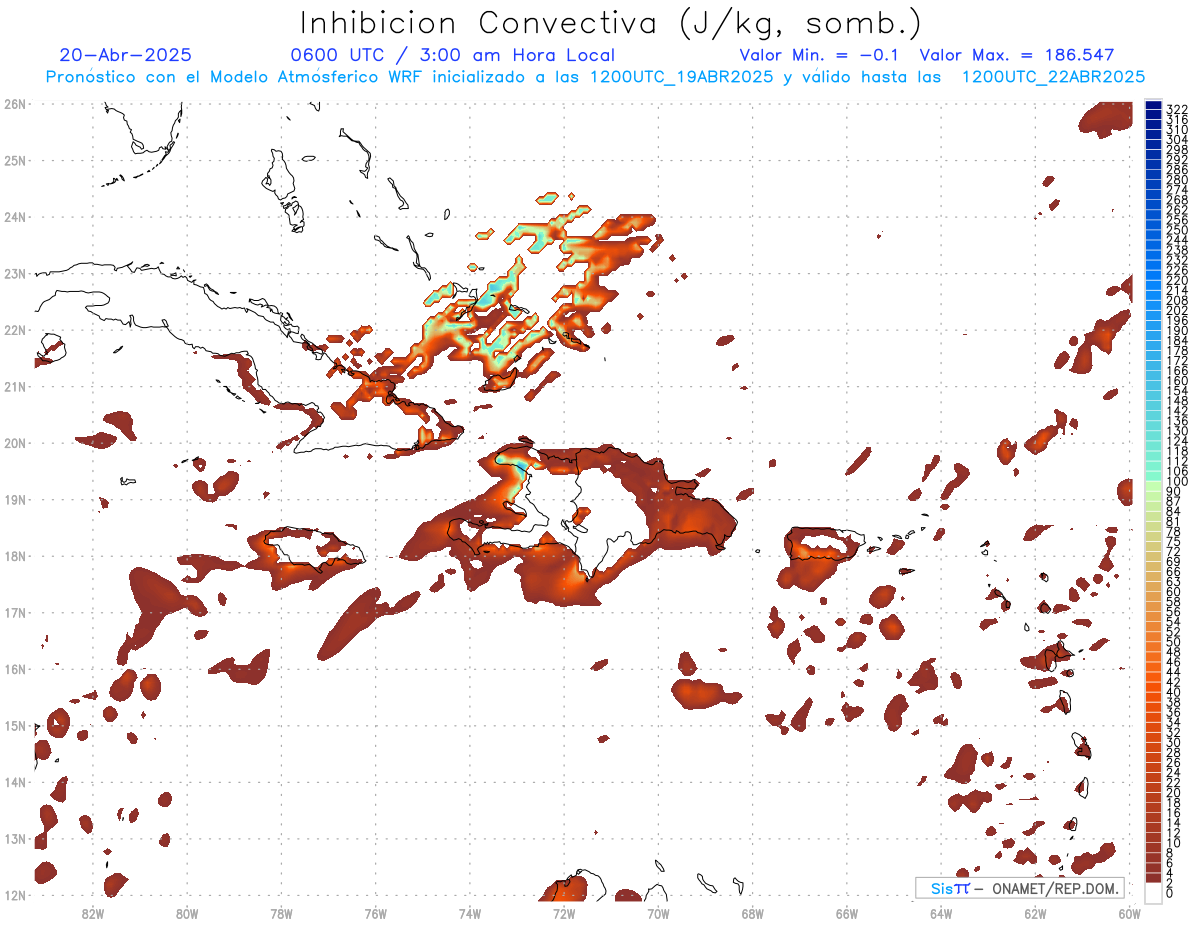Select the '20-Abr-2025' date text
Image resolution: width=1200 pixels, height=927 pixels.
[126, 55]
